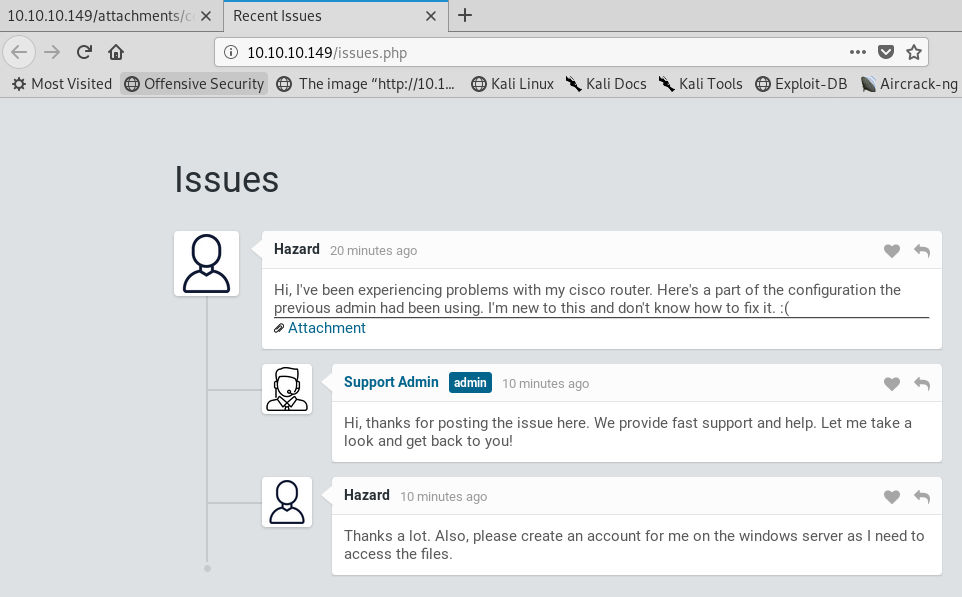The width and height of the screenshot is (962, 597).
Task: Like Hazard's first post with heart icon
Action: (891, 250)
